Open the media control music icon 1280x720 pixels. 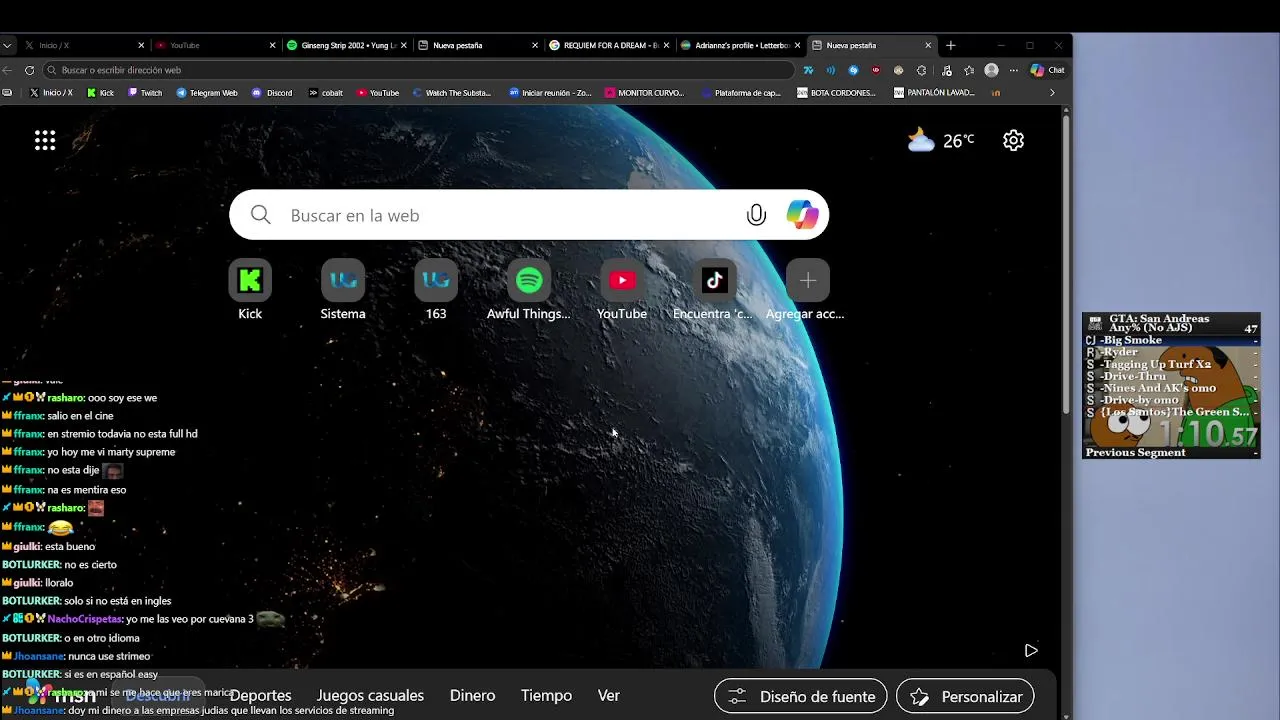coord(946,70)
